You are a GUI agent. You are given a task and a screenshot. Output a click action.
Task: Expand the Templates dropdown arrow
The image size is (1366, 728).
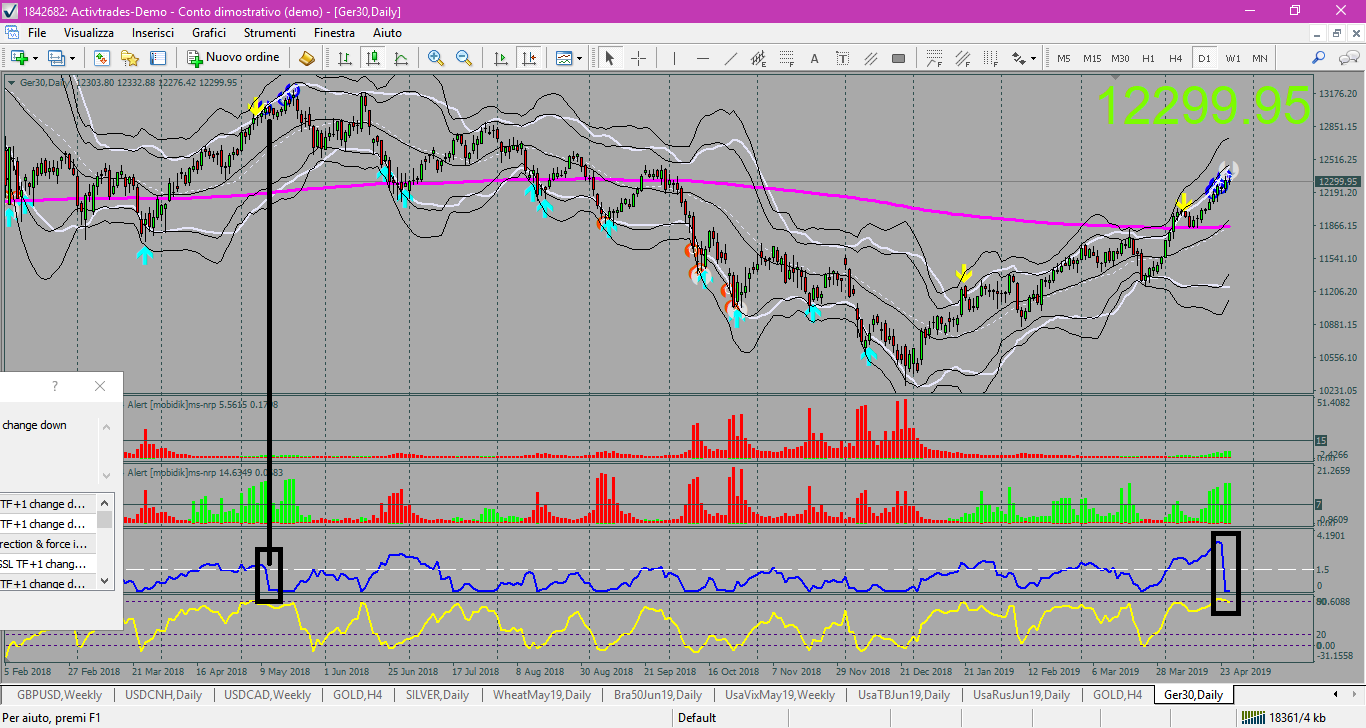(x=580, y=58)
